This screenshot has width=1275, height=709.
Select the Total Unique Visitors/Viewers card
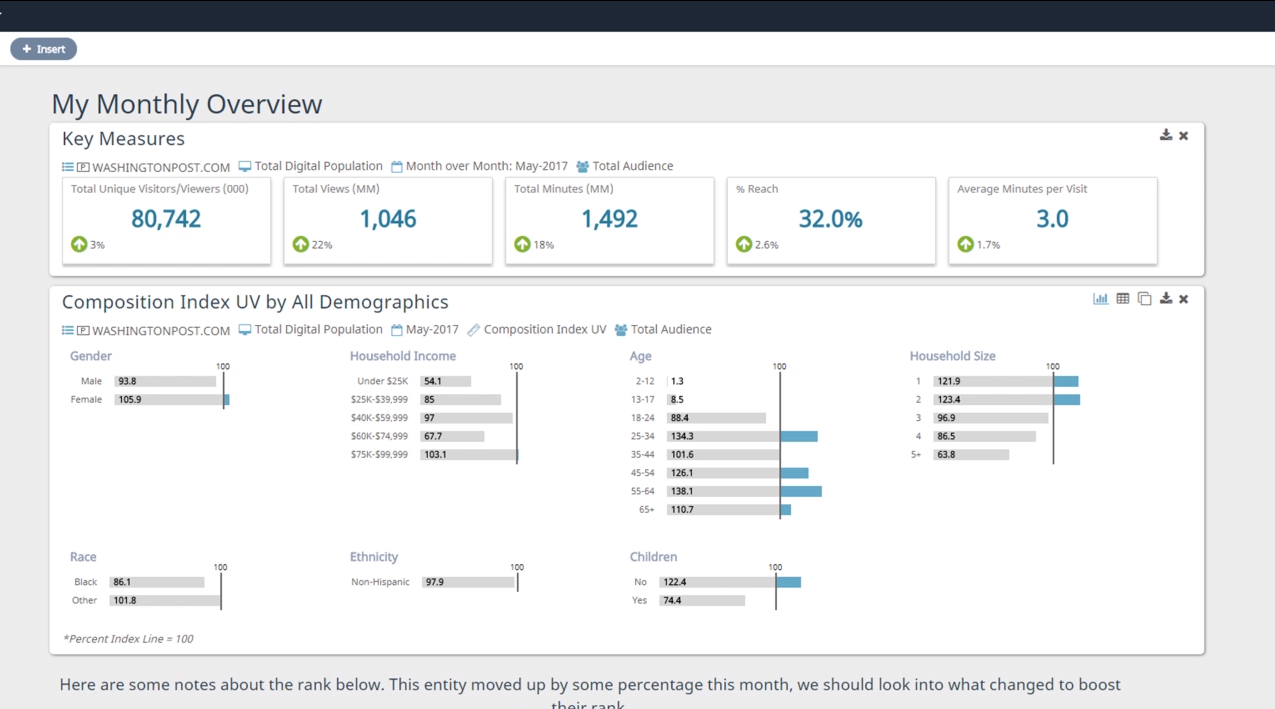click(166, 220)
